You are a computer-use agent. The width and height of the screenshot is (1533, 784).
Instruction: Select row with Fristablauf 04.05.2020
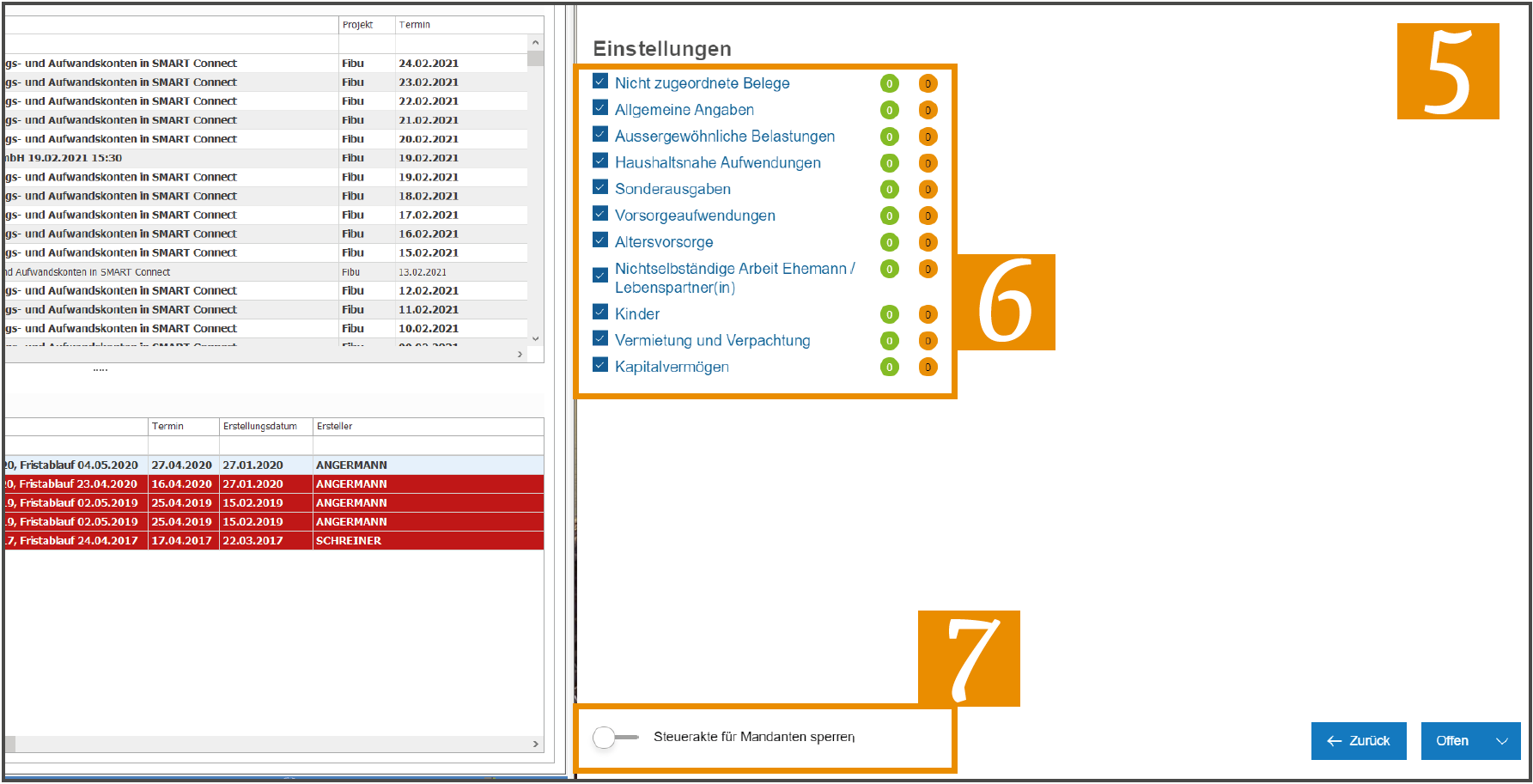(x=274, y=465)
